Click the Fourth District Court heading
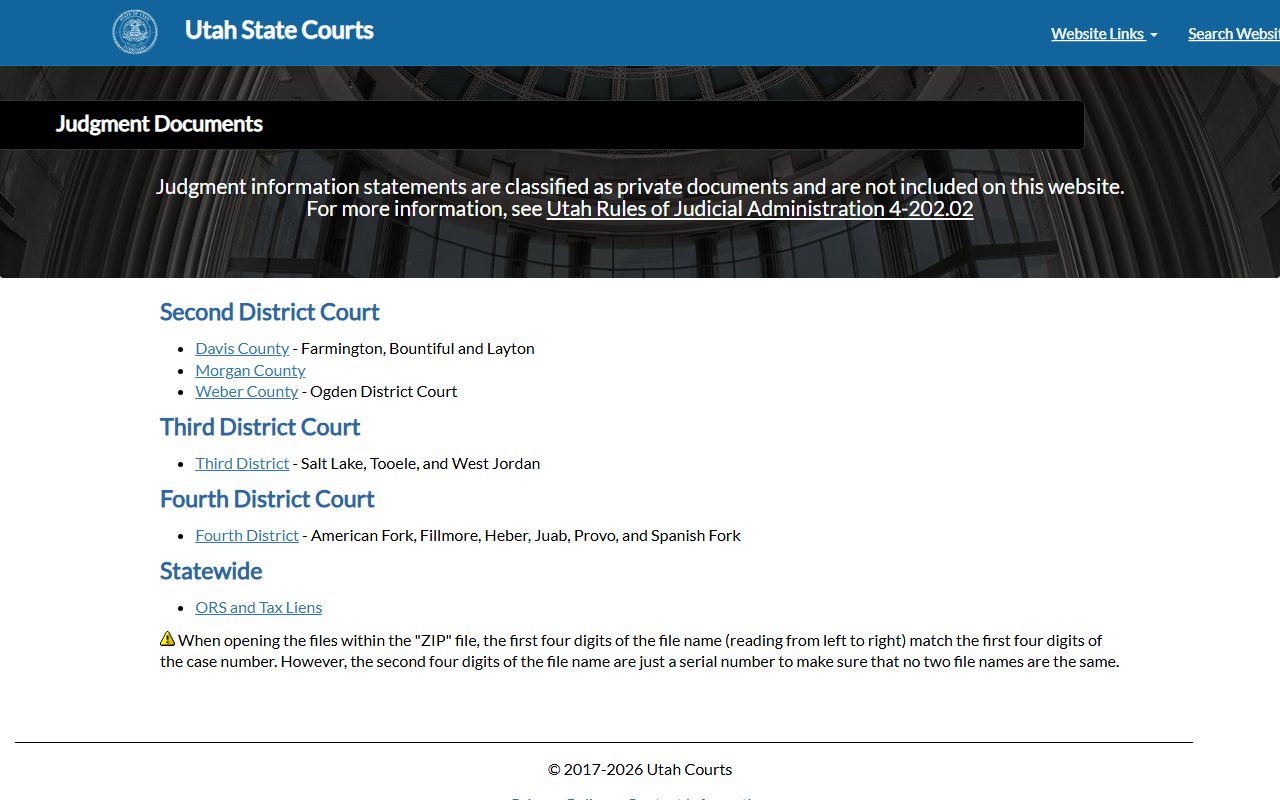 [x=267, y=499]
